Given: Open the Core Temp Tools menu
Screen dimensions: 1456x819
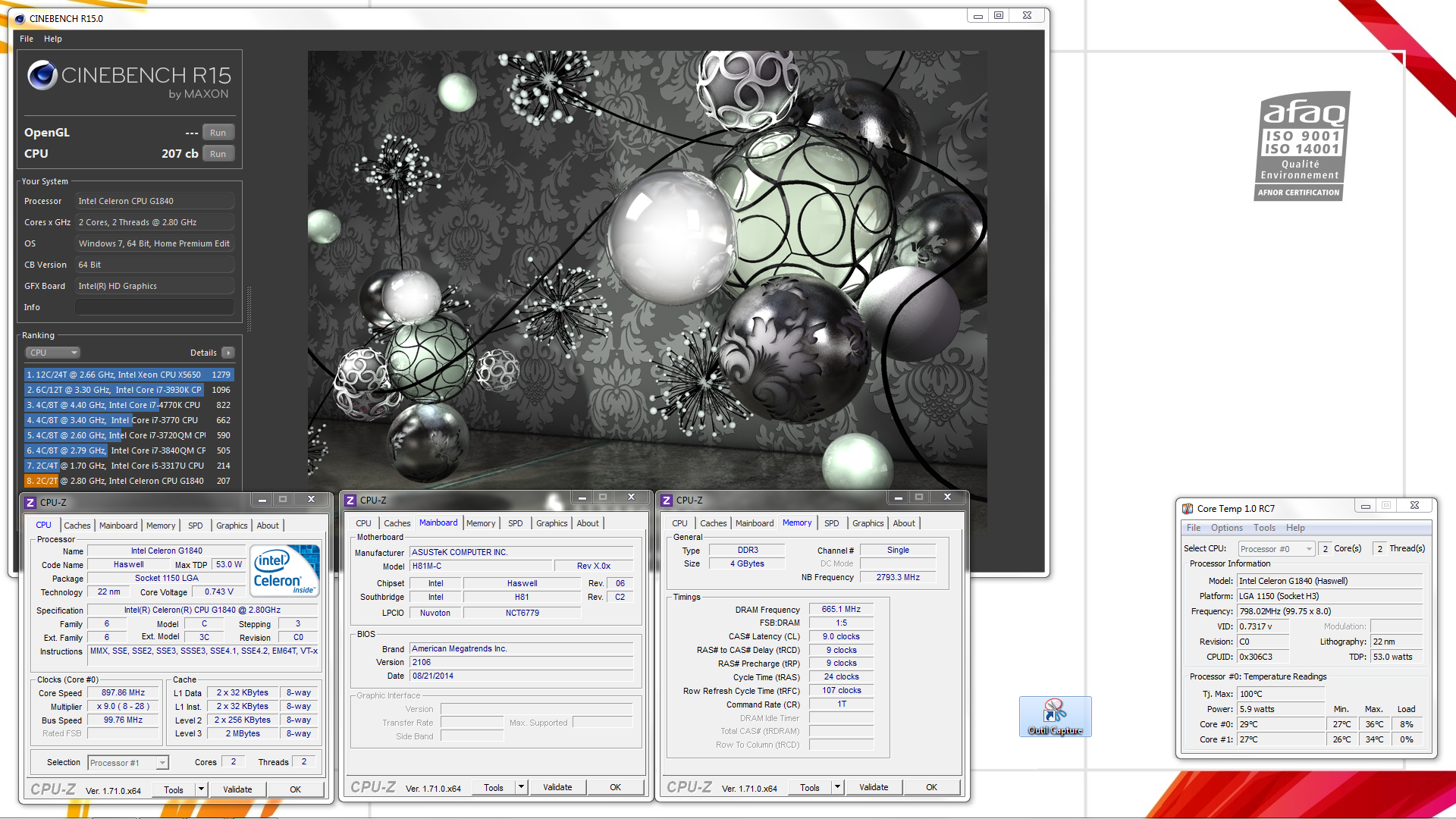Looking at the screenshot, I should (x=1264, y=528).
